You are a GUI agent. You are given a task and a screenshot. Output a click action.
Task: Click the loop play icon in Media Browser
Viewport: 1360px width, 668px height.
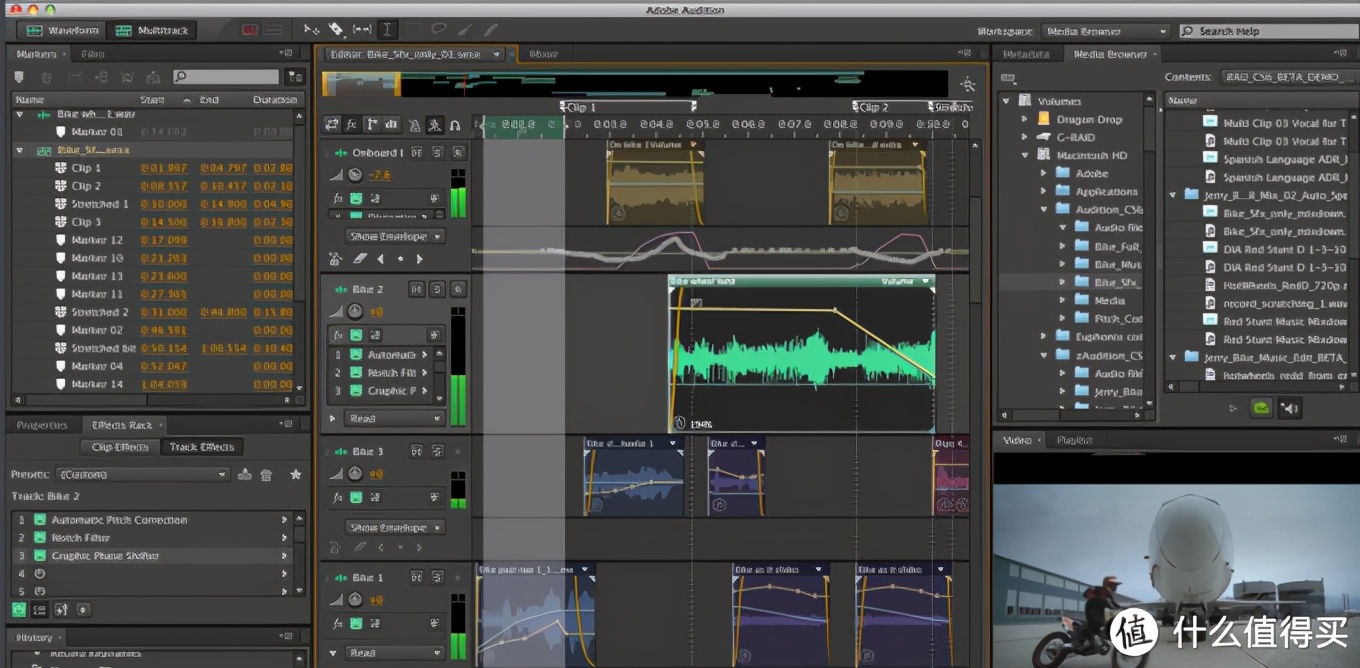click(1262, 408)
